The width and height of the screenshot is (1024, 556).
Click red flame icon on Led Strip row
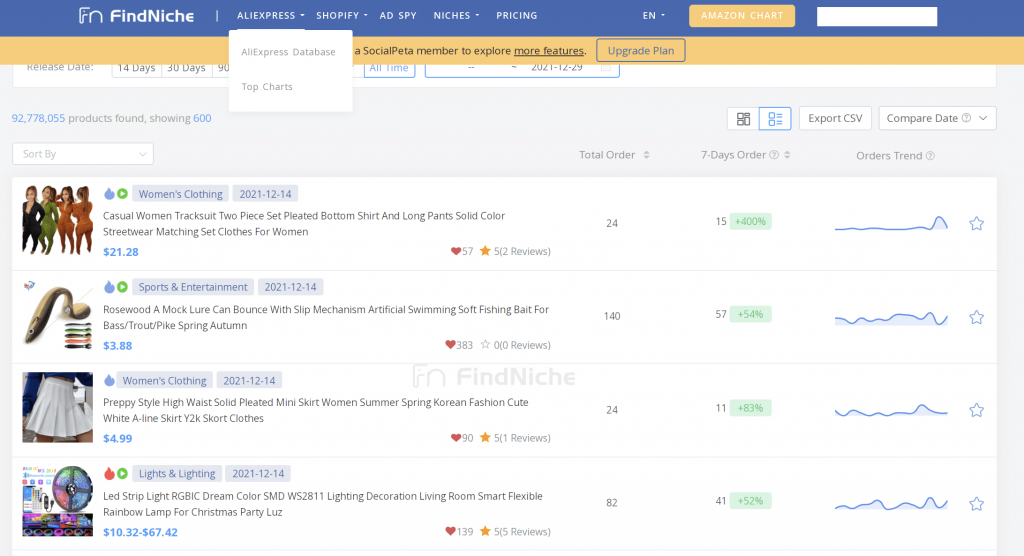tap(109, 473)
